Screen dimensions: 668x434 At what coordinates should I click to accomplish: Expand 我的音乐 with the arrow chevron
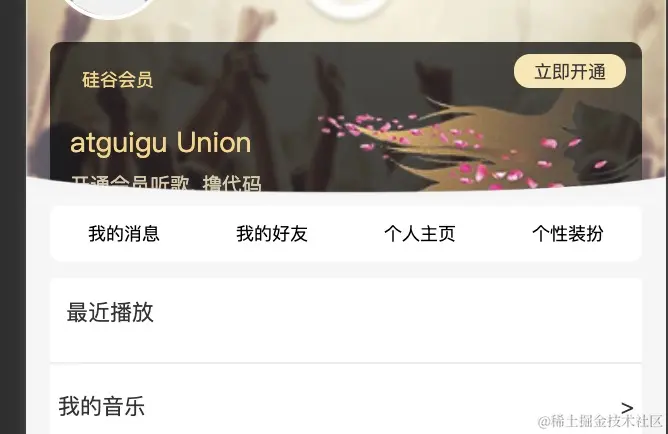click(x=627, y=408)
